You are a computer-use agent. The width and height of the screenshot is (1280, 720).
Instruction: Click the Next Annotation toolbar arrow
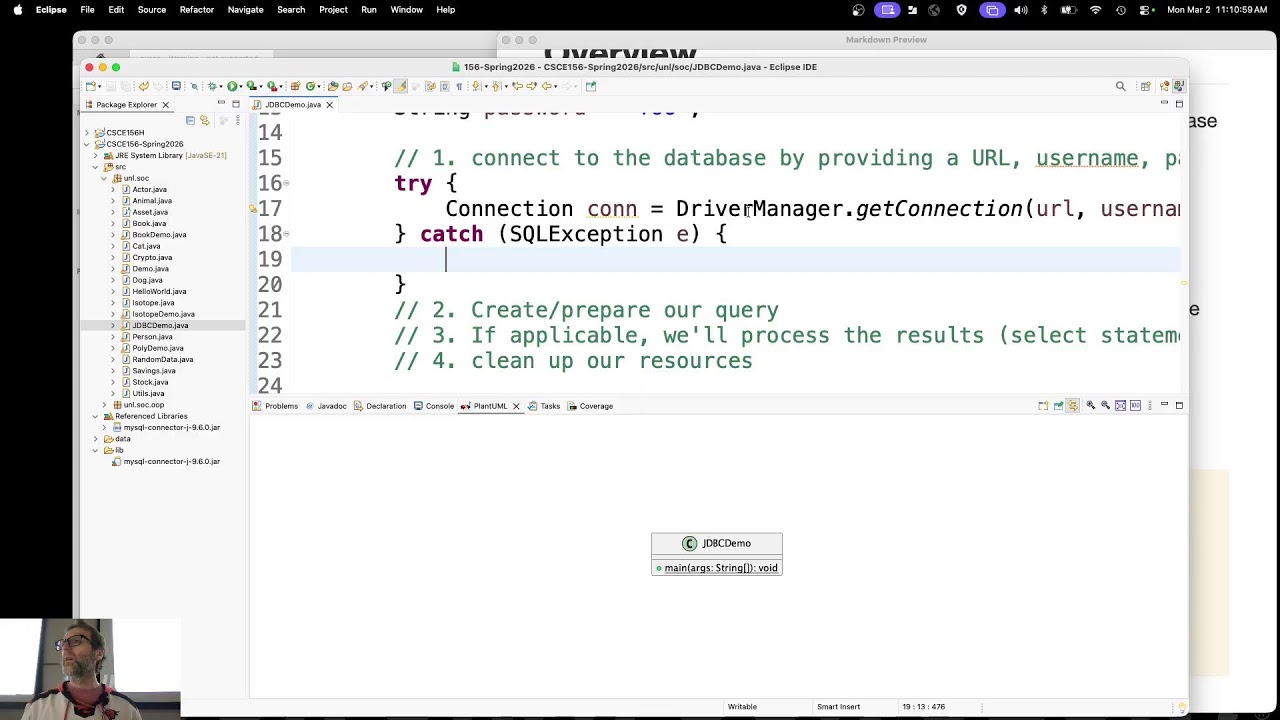(477, 86)
